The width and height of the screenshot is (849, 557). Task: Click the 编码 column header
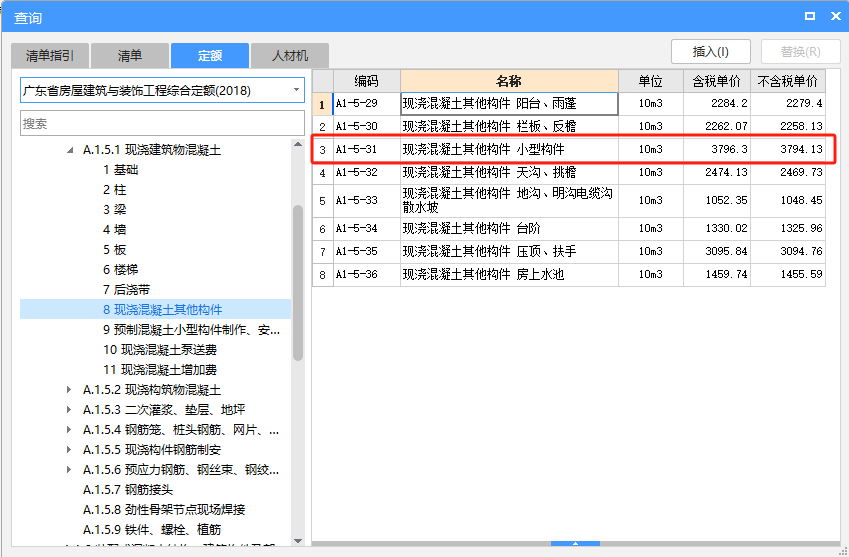click(x=367, y=81)
